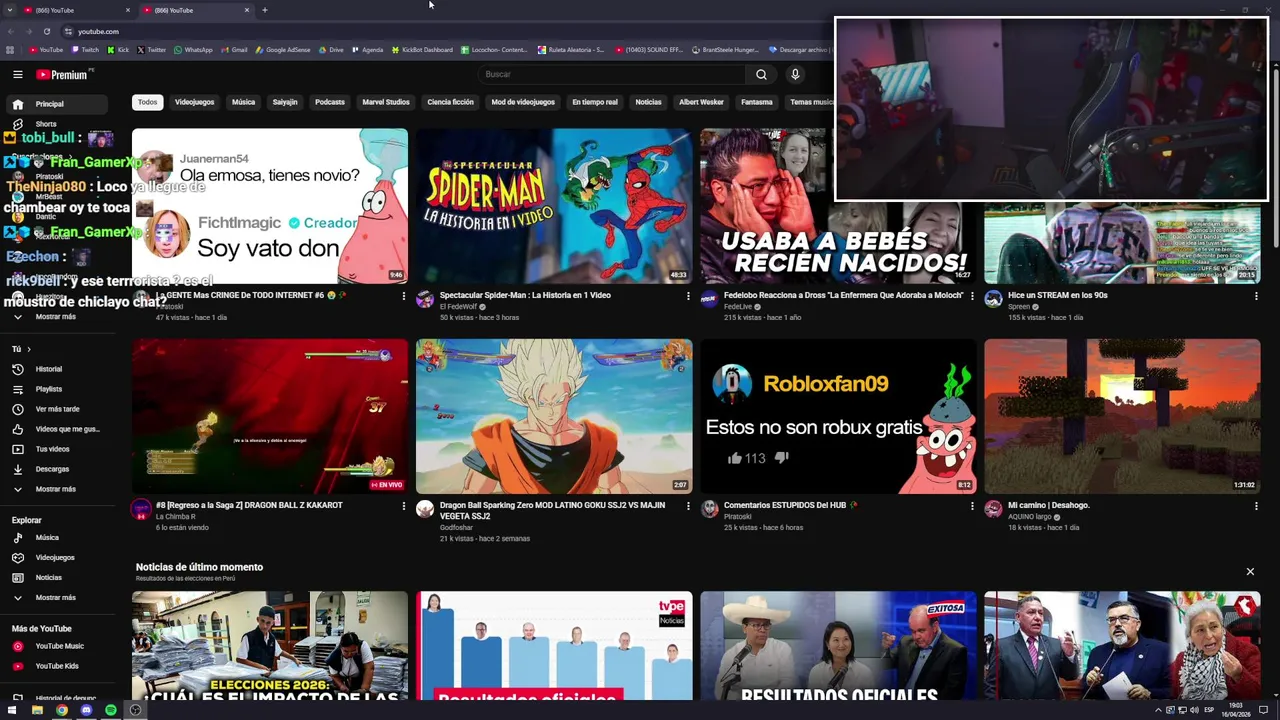
Task: Open the WhatsApp bookmark
Action: pos(193,49)
